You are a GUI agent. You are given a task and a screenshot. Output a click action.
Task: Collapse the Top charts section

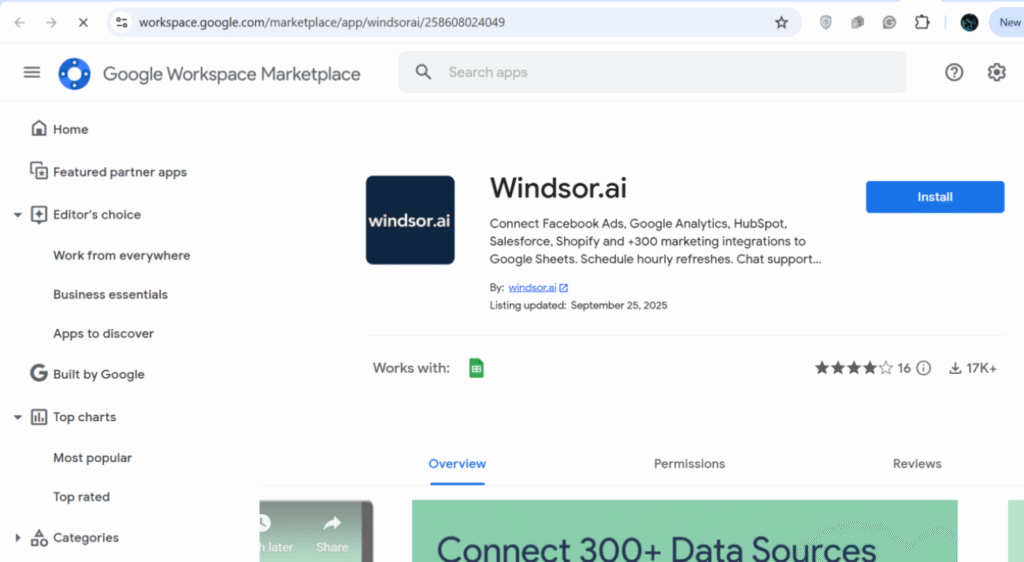[x=17, y=417]
